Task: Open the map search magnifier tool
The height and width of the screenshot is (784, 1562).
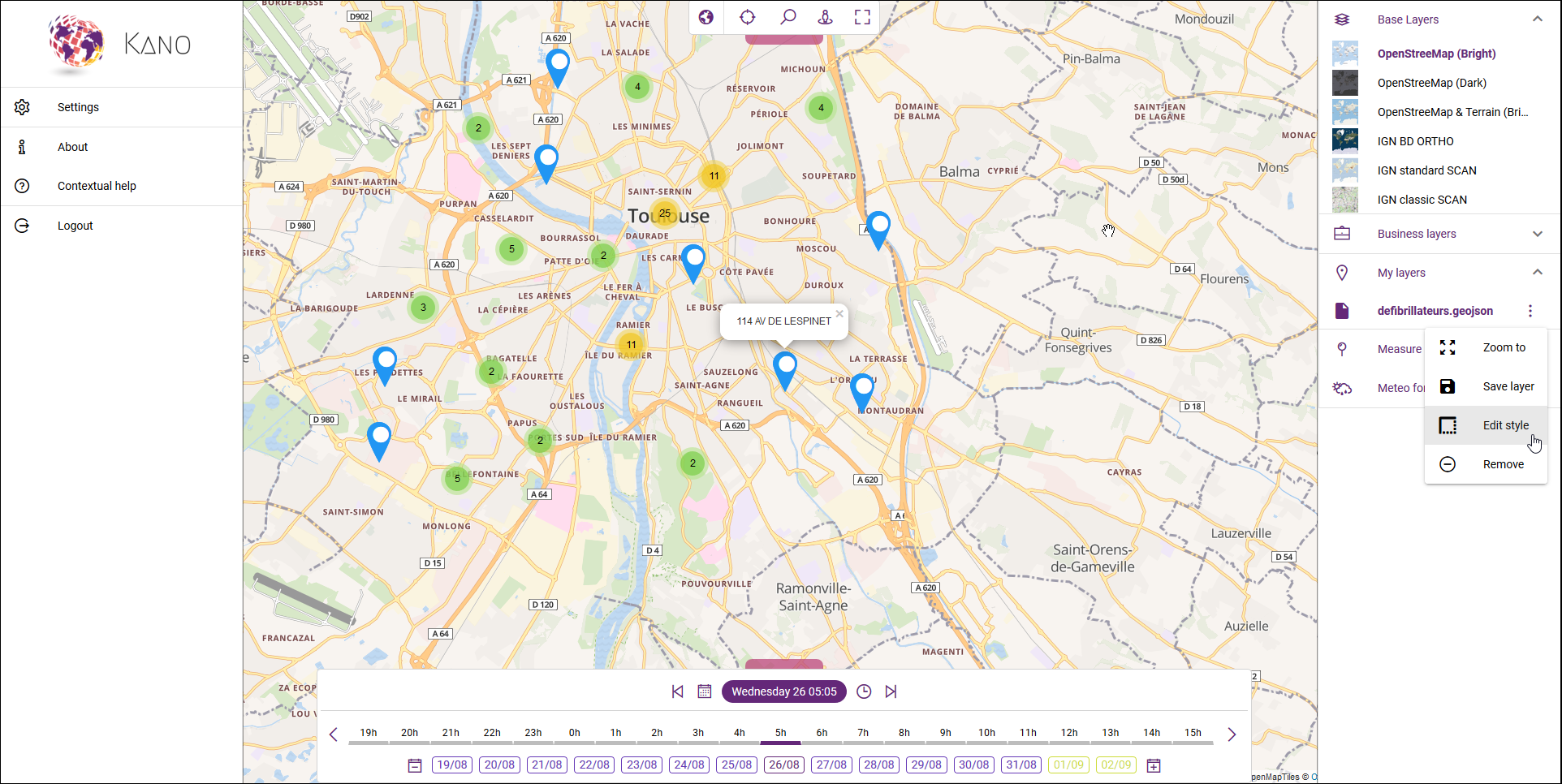Action: (787, 17)
